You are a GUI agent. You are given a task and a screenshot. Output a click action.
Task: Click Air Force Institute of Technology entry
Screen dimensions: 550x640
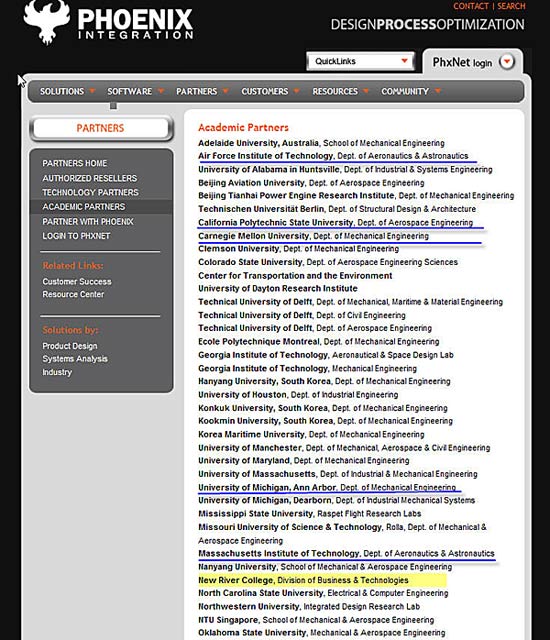tap(333, 156)
